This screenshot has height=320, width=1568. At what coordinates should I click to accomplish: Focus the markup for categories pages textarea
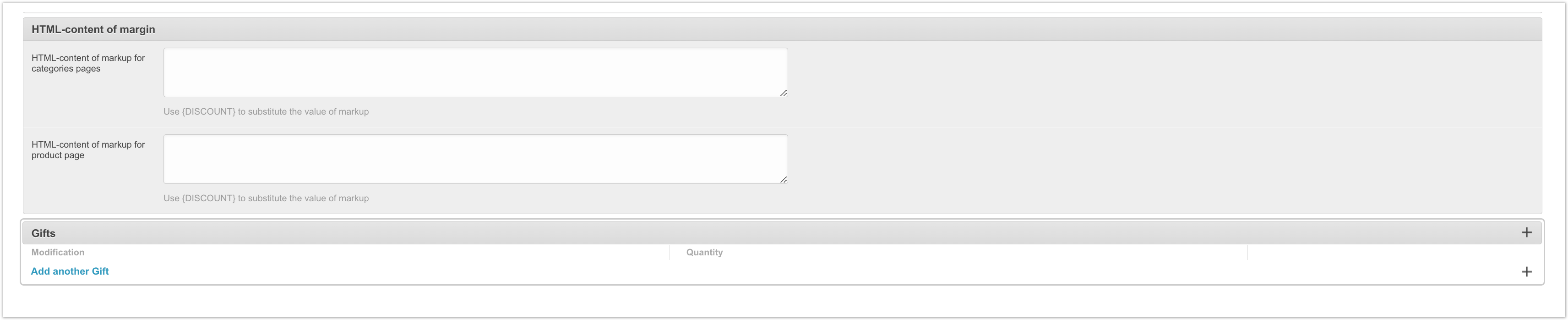click(x=475, y=72)
